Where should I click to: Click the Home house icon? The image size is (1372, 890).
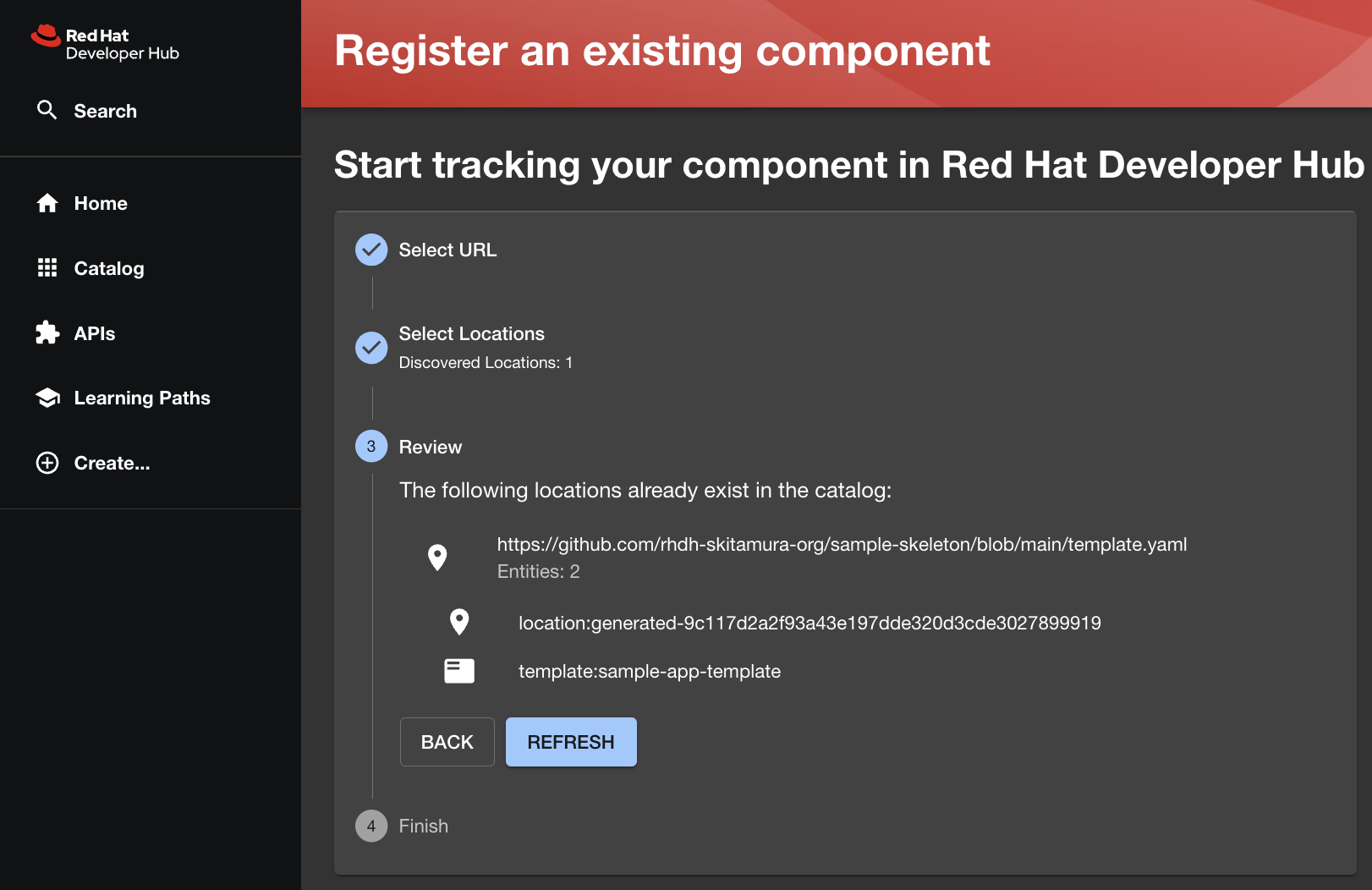(47, 203)
